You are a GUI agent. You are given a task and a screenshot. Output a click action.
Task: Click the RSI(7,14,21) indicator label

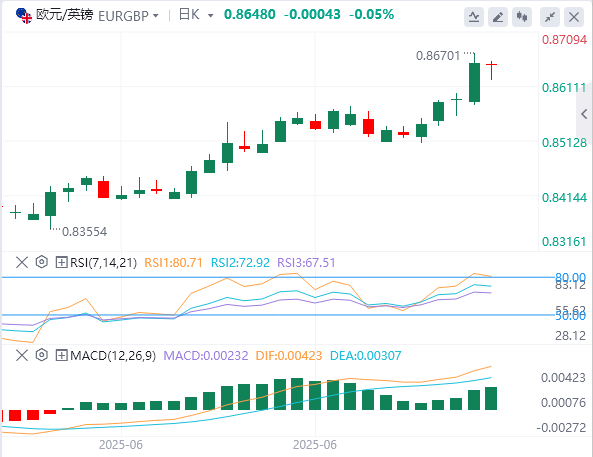pos(103,263)
